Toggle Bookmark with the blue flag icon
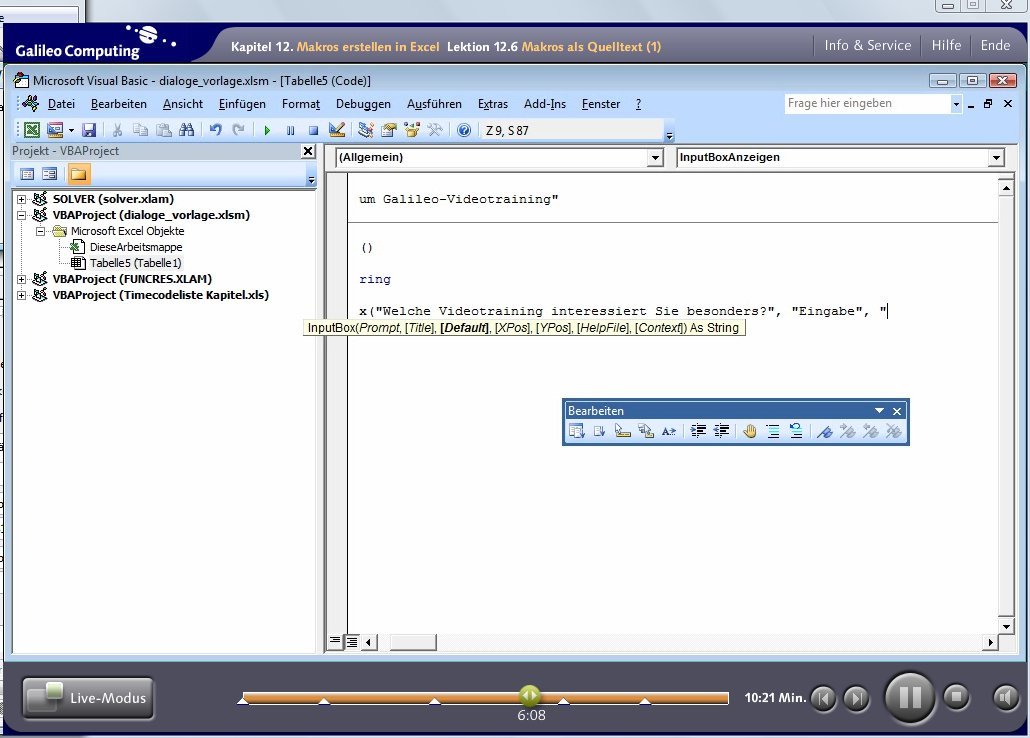This screenshot has height=738, width=1030. [x=824, y=431]
